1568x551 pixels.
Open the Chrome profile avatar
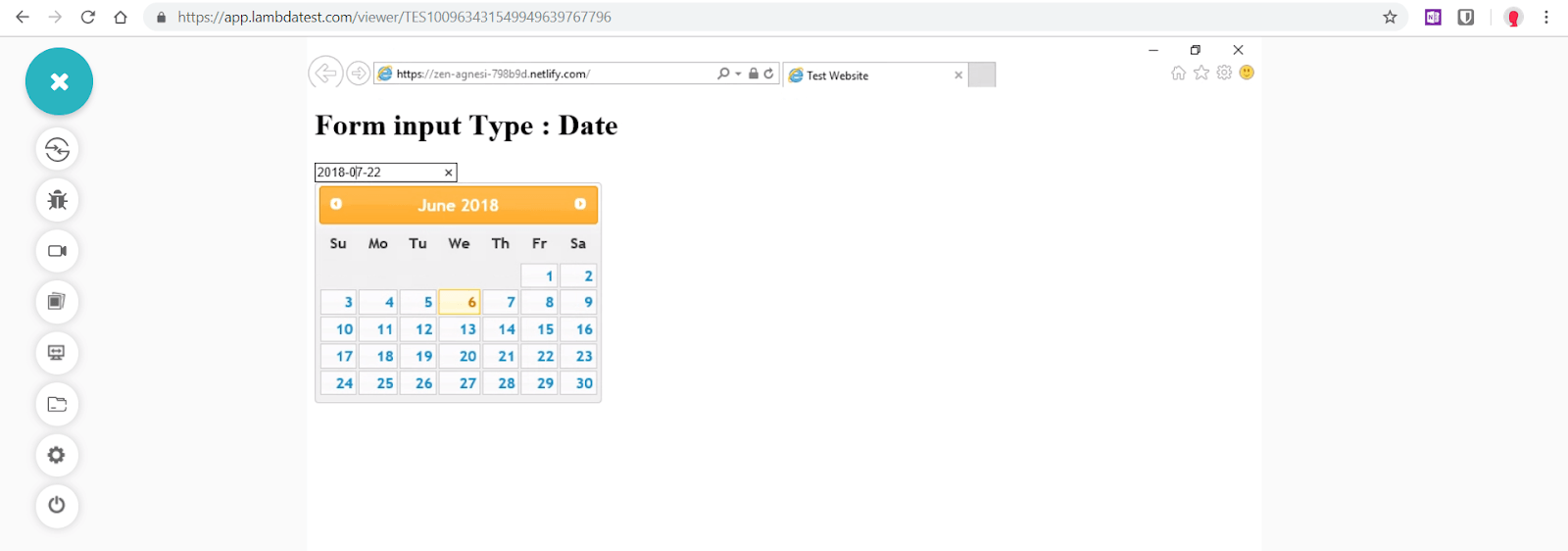[1513, 17]
